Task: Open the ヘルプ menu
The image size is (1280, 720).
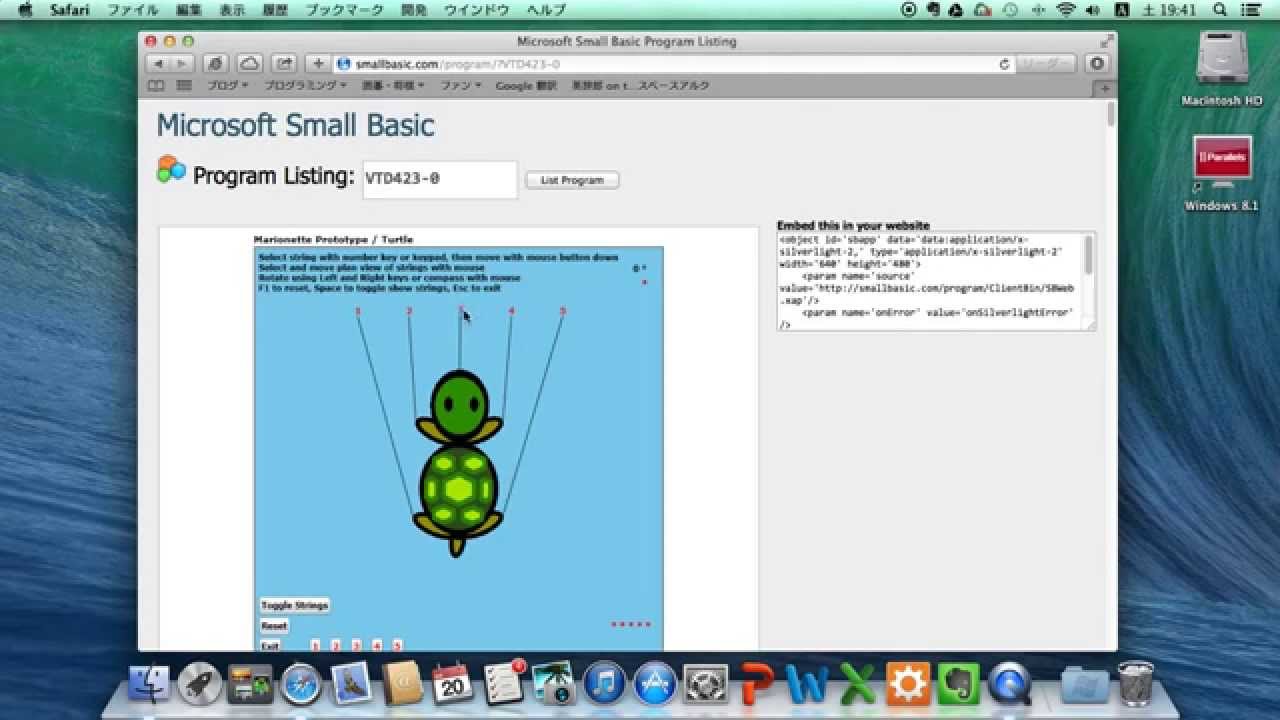Action: pyautogui.click(x=546, y=10)
